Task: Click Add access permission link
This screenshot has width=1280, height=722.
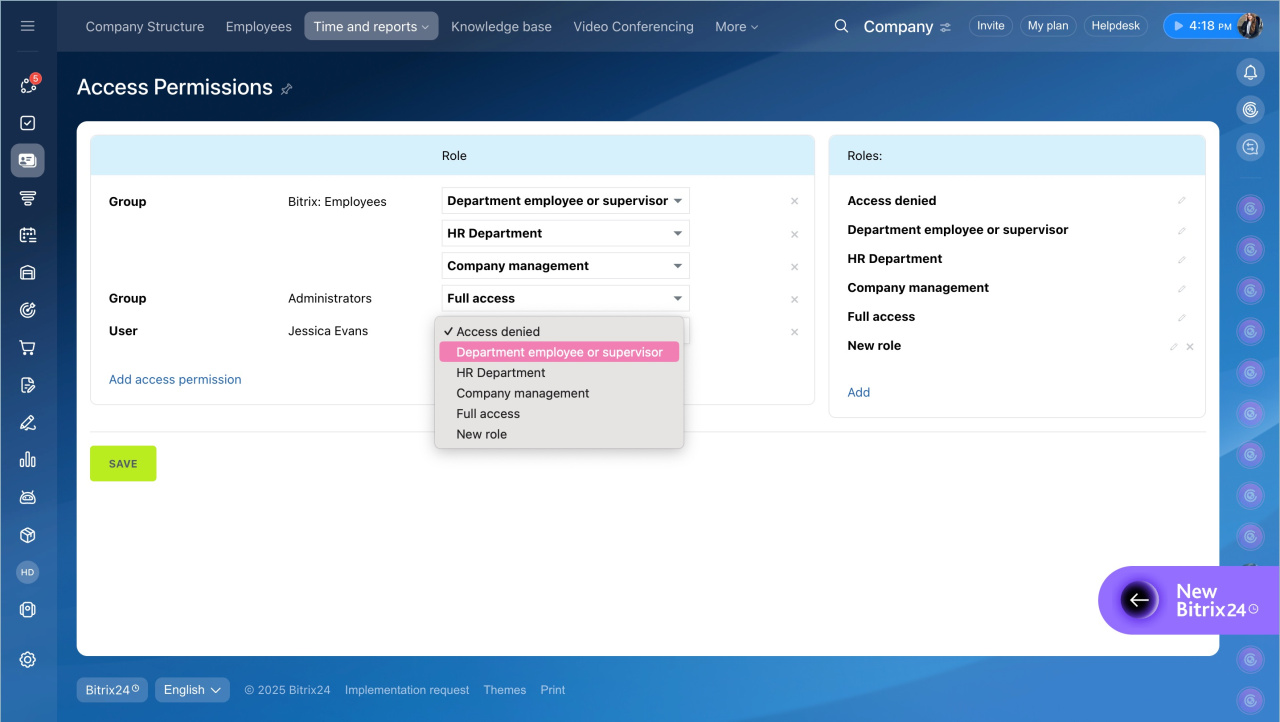Action: [x=175, y=380]
